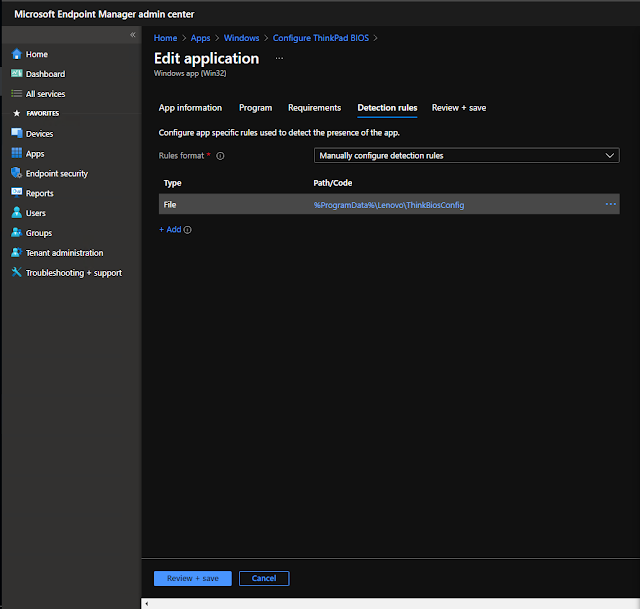Open the Endpoint security shield icon
This screenshot has width=640, height=609.
point(16,173)
